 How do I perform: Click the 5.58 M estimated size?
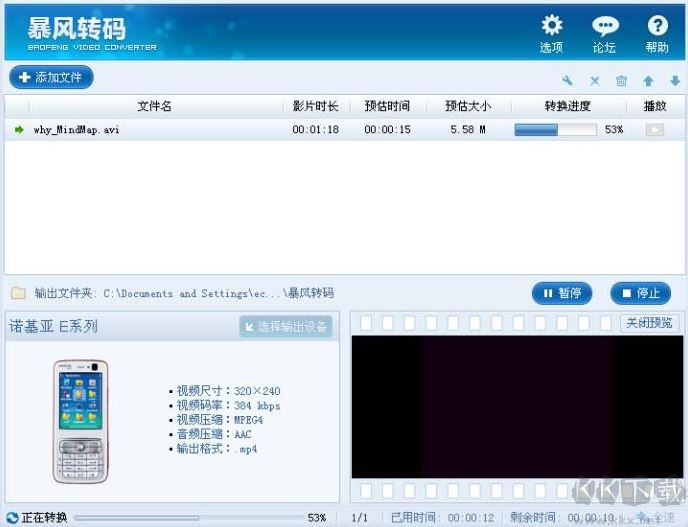click(x=468, y=129)
